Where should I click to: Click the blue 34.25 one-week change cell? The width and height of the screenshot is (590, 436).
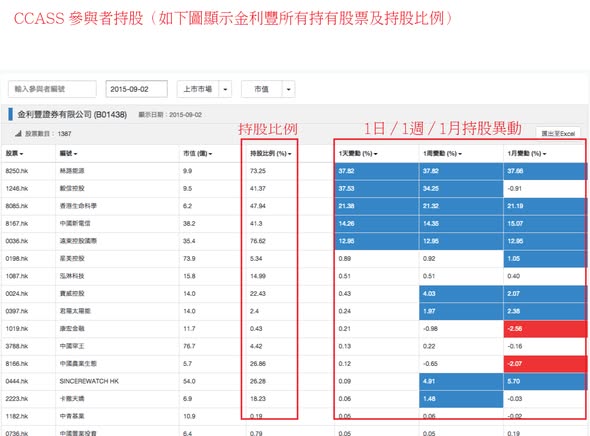pyautogui.click(x=461, y=188)
